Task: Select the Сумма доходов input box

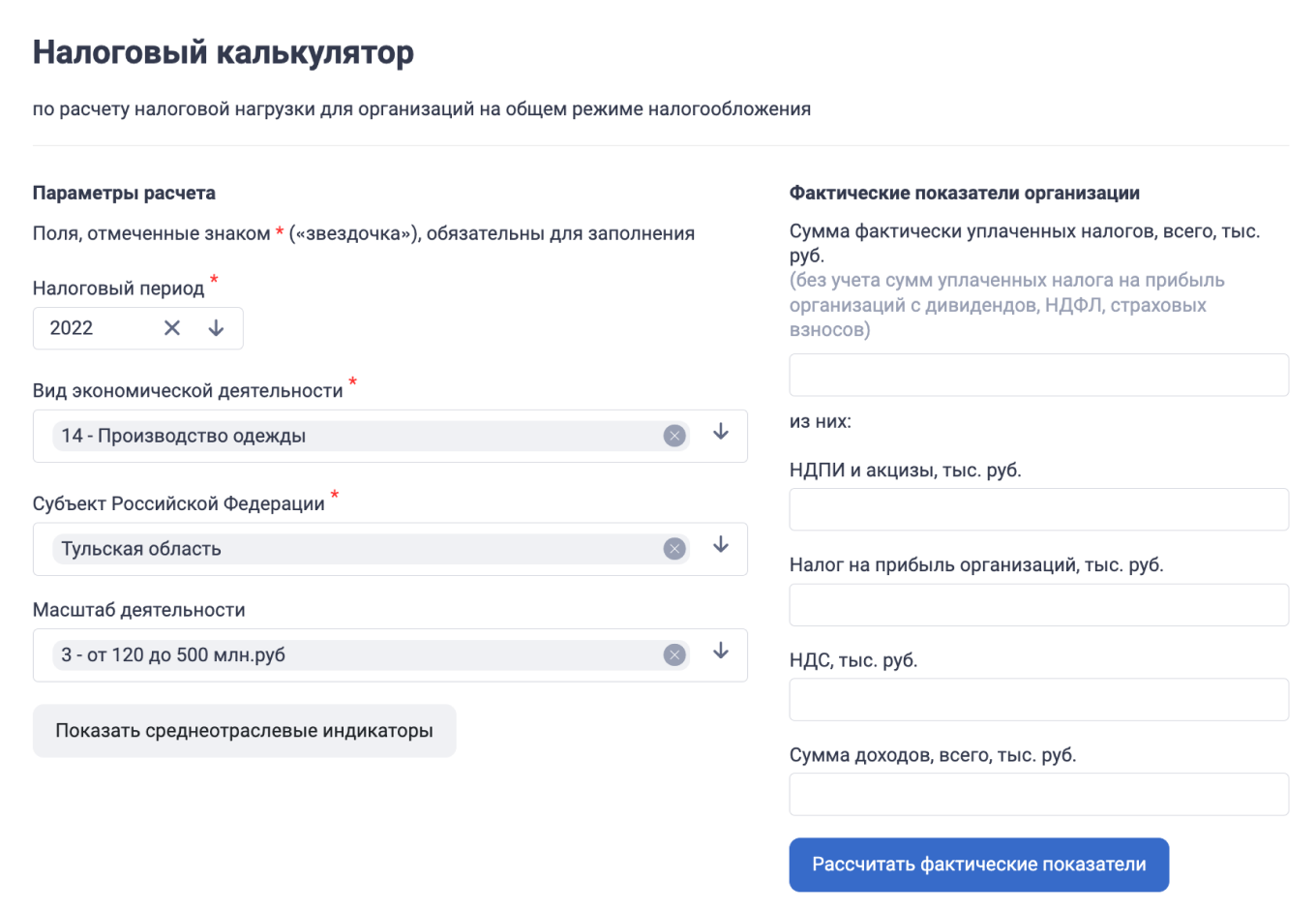Action: pos(1038,794)
